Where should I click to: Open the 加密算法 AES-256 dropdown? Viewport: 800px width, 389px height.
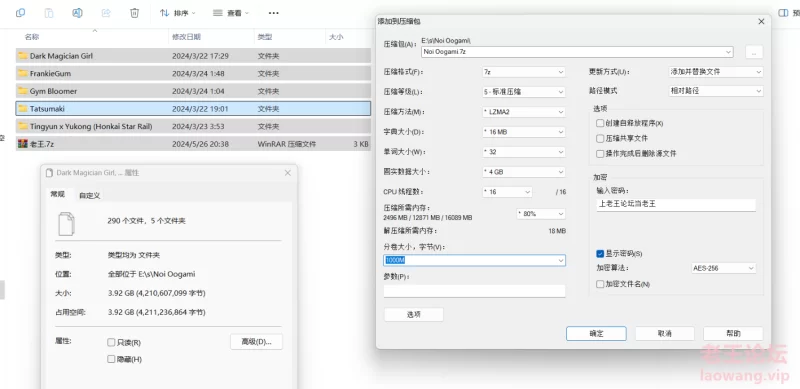click(723, 268)
